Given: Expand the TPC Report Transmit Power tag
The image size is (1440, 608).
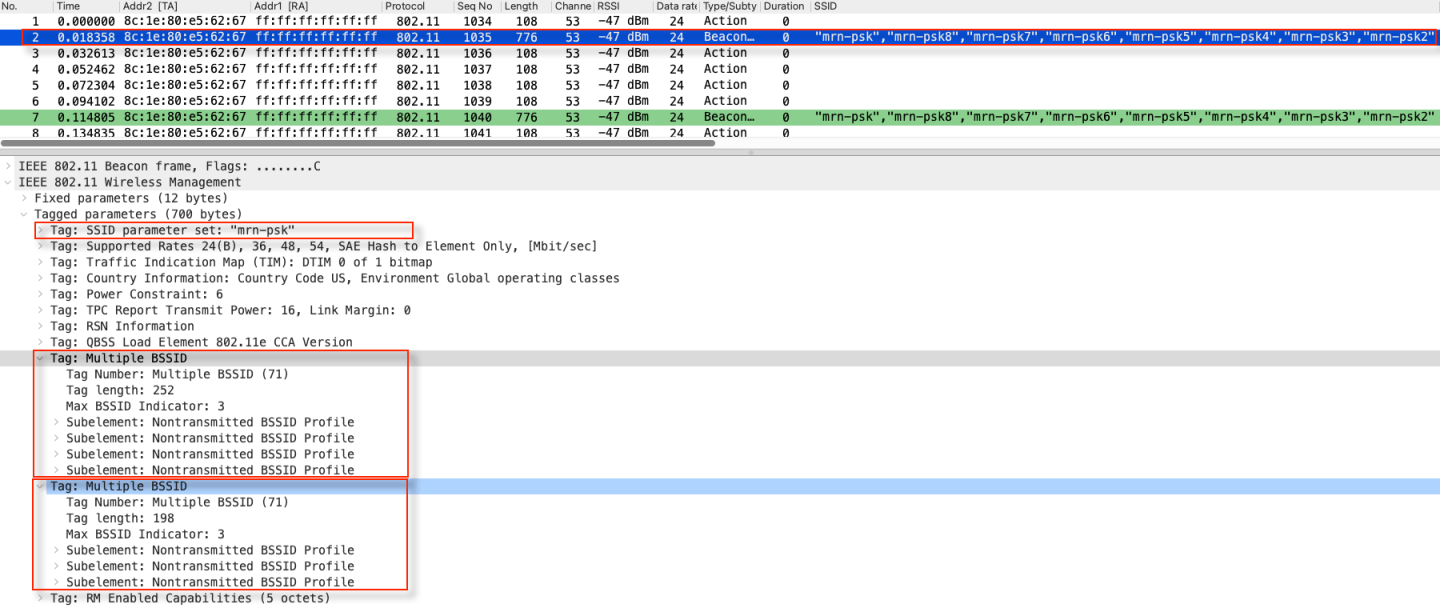Looking at the screenshot, I should coord(38,310).
